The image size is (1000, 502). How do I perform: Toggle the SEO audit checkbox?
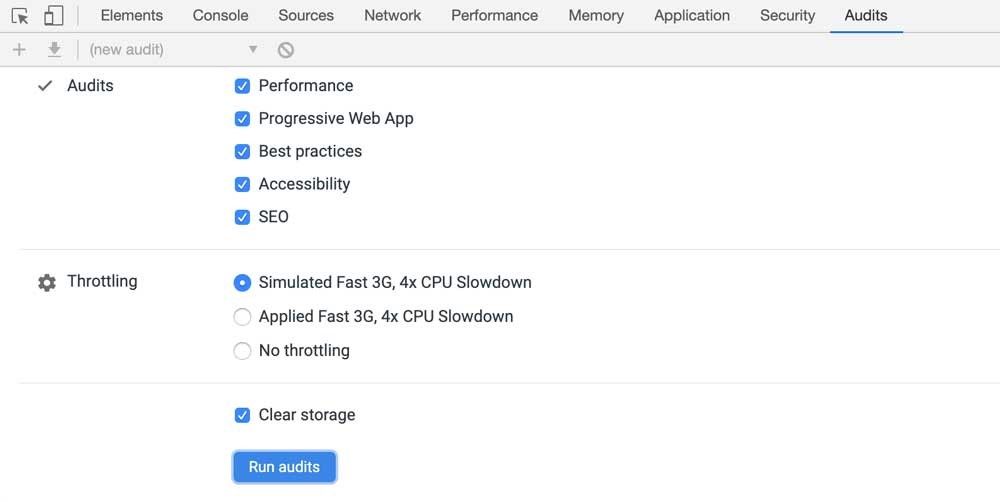pyautogui.click(x=242, y=217)
